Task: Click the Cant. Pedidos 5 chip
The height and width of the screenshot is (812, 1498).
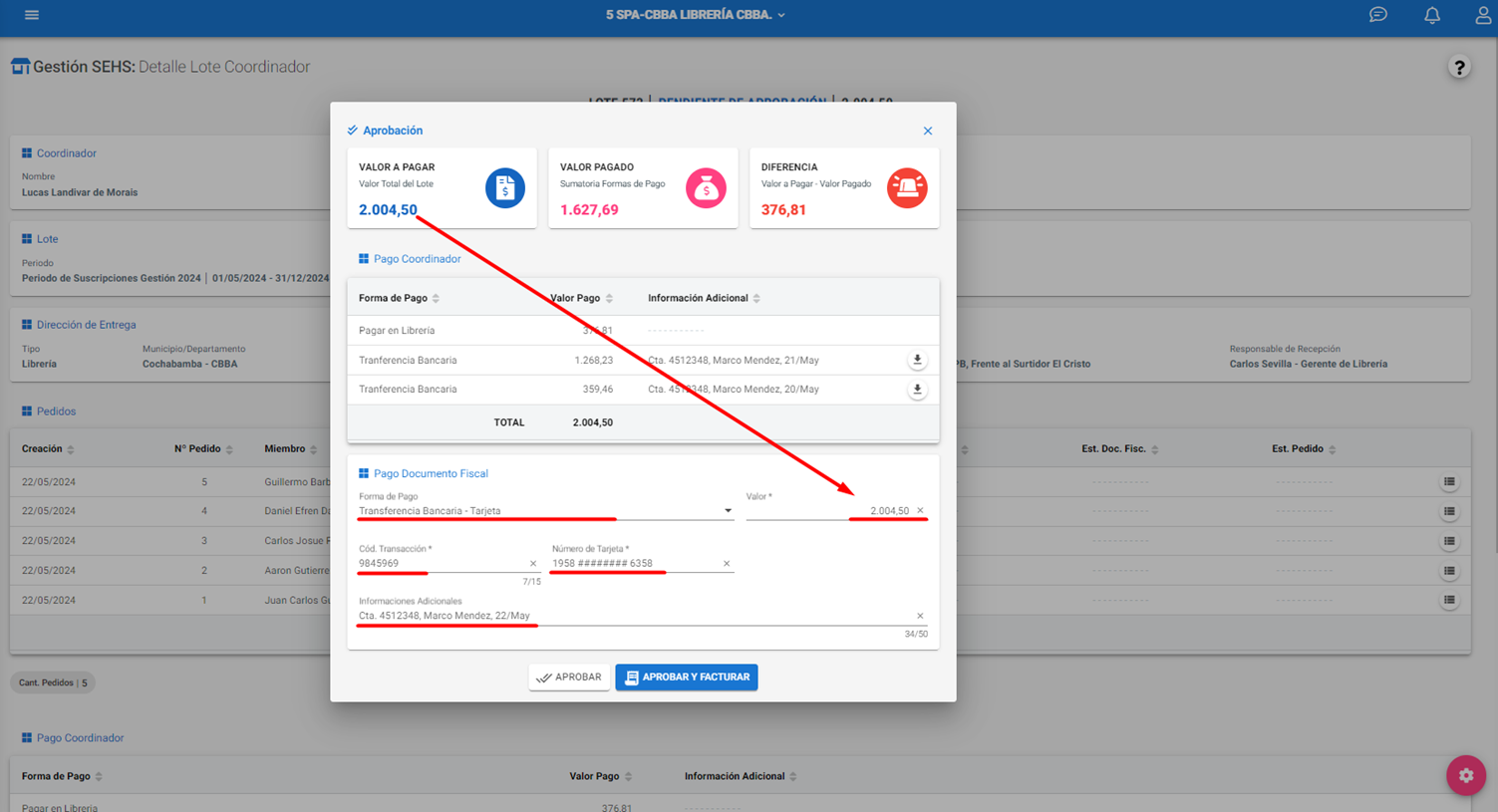Action: coord(53,682)
